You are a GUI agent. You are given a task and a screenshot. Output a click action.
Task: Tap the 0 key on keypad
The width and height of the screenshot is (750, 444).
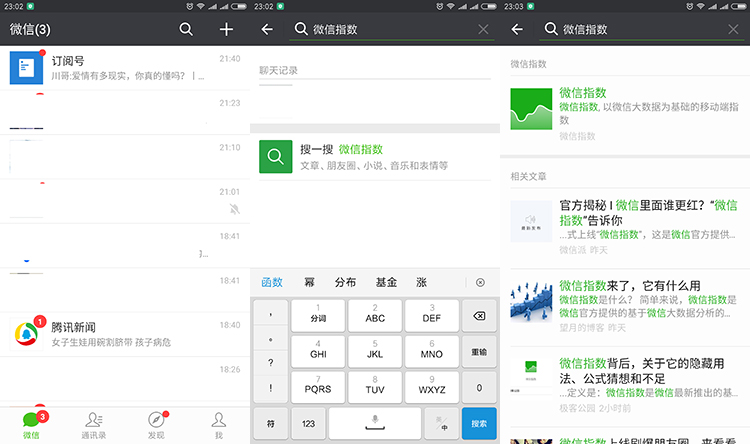(x=479, y=387)
